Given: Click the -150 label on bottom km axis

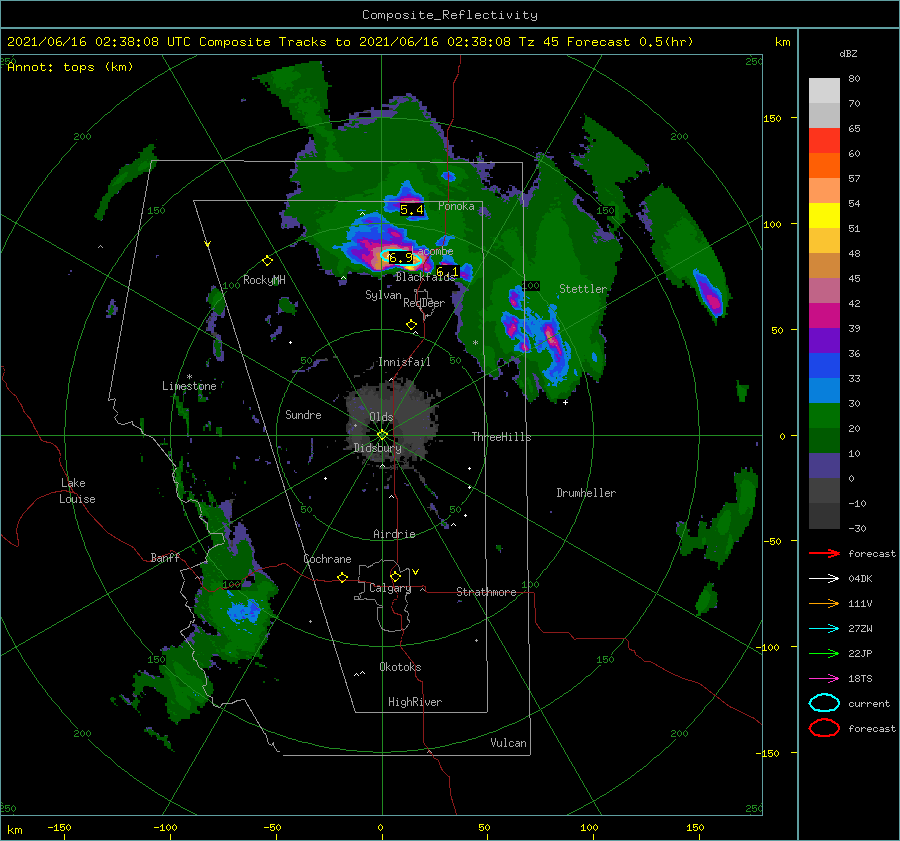Looking at the screenshot, I should 59,827.
